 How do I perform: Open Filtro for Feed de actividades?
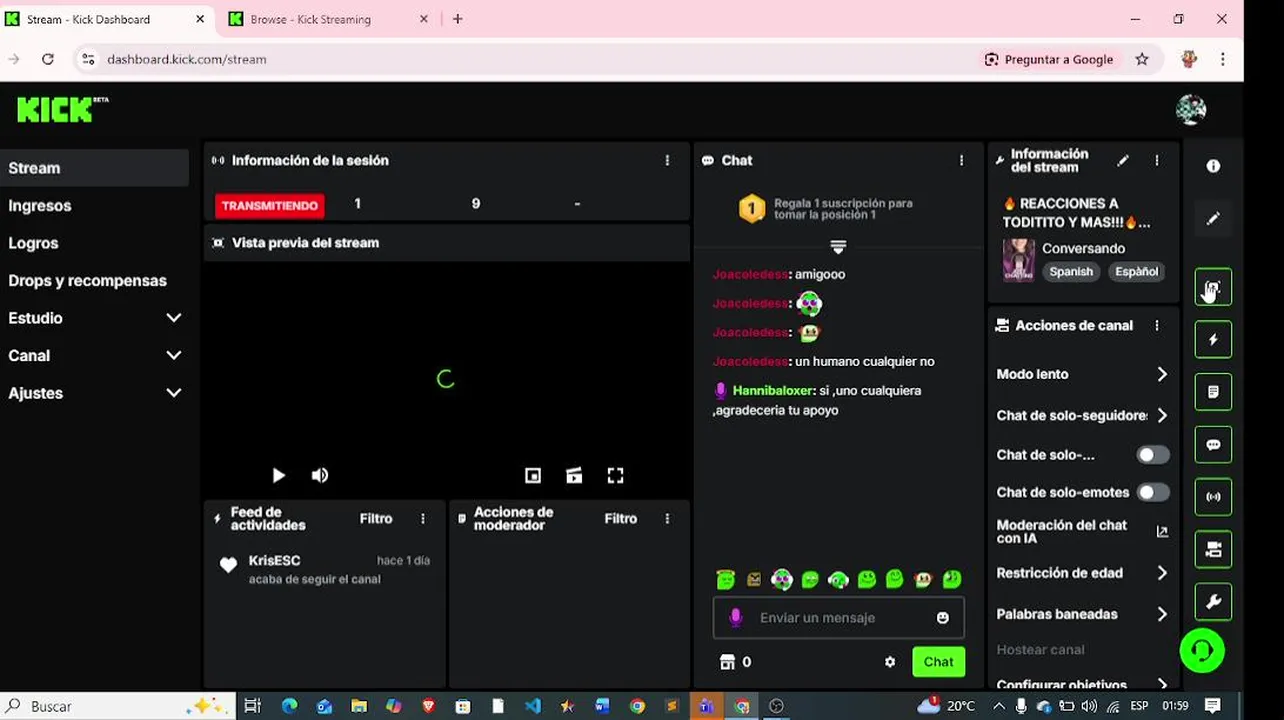click(376, 519)
